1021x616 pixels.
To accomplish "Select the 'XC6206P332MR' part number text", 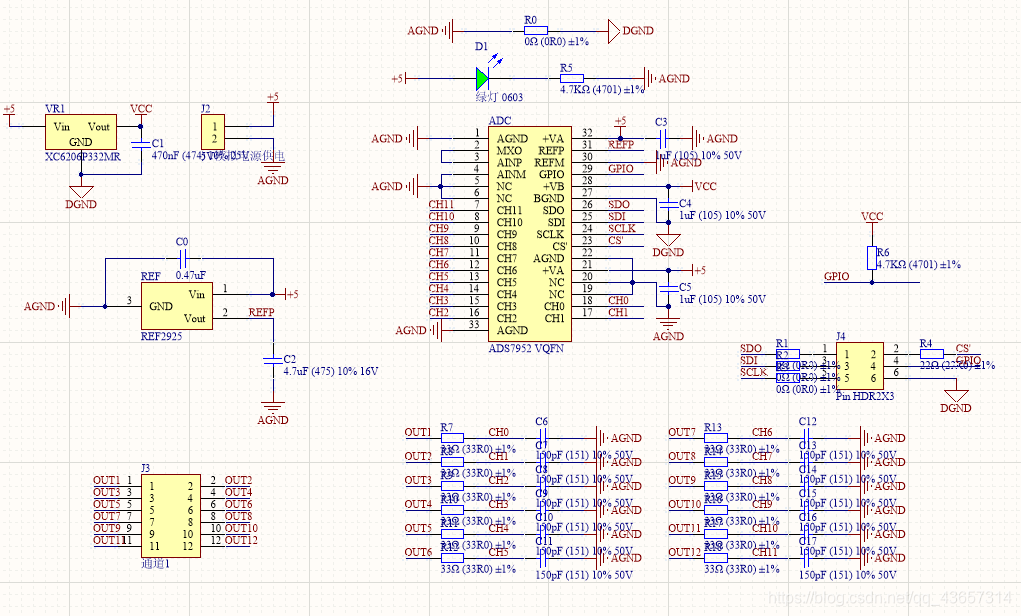I will pos(83,157).
